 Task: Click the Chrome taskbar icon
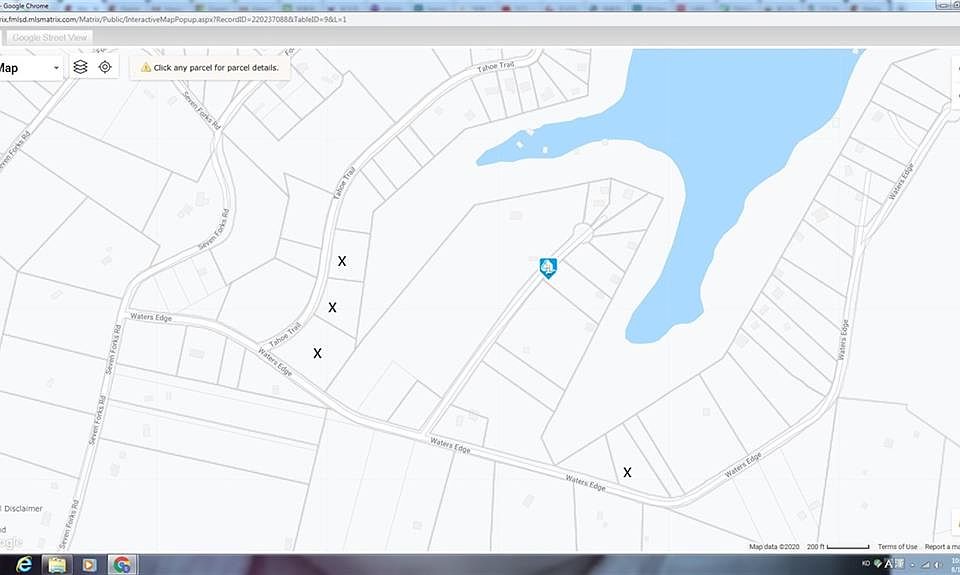[x=122, y=564]
